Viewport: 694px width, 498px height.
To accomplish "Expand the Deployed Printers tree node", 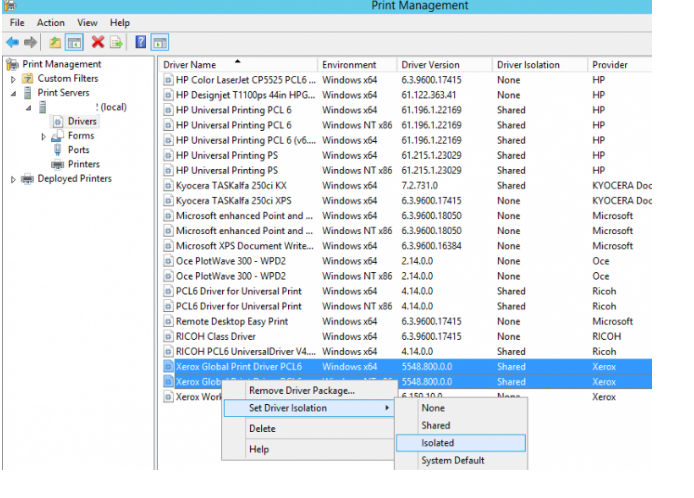I will (13, 179).
